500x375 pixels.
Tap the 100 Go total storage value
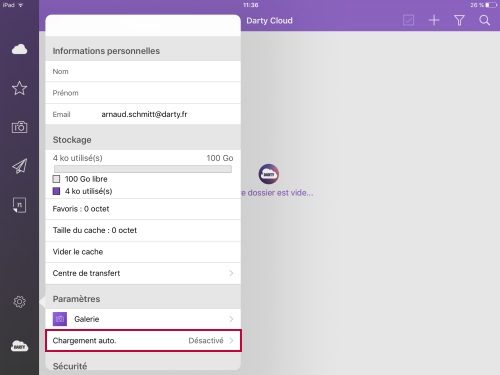220,158
